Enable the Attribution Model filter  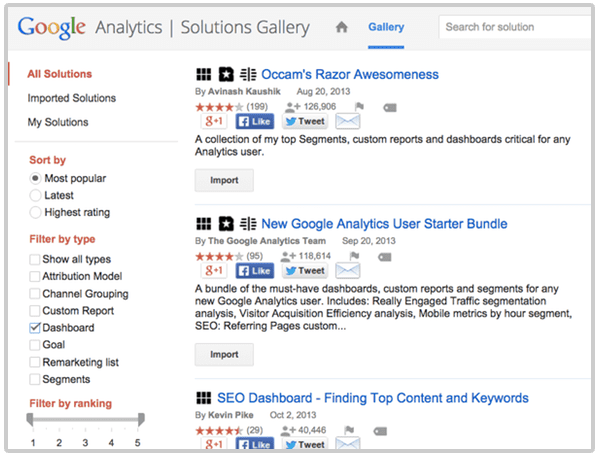click(x=34, y=276)
